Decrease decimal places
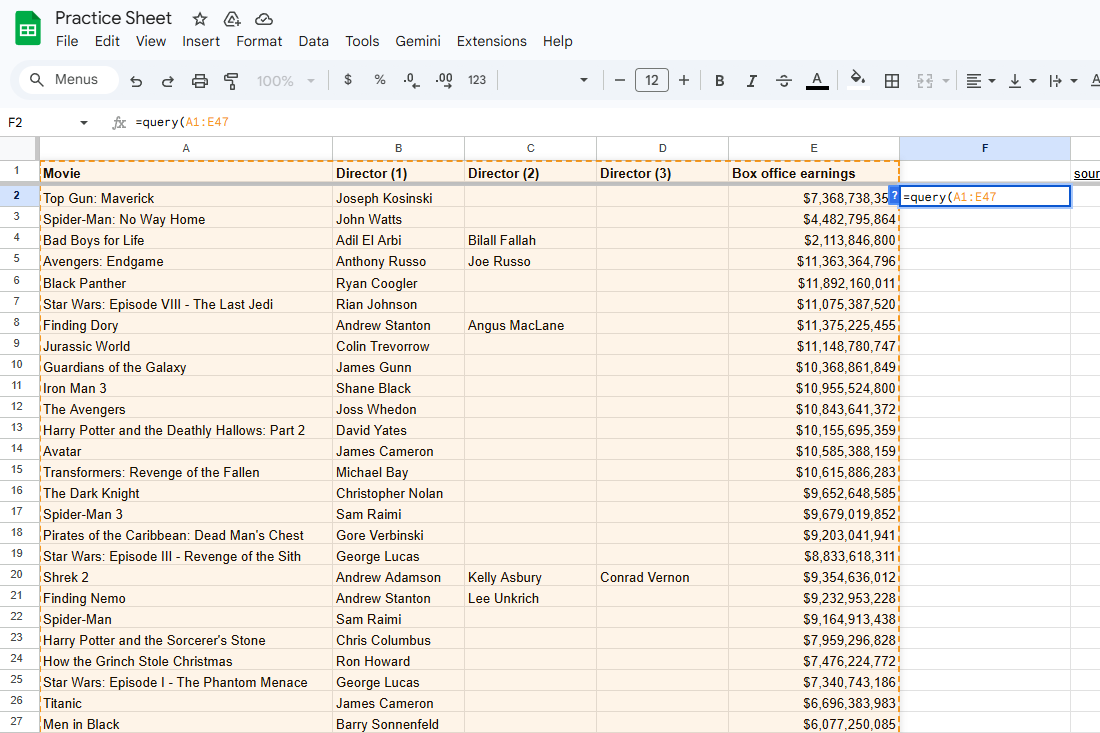This screenshot has height=733, width=1100. [x=411, y=79]
